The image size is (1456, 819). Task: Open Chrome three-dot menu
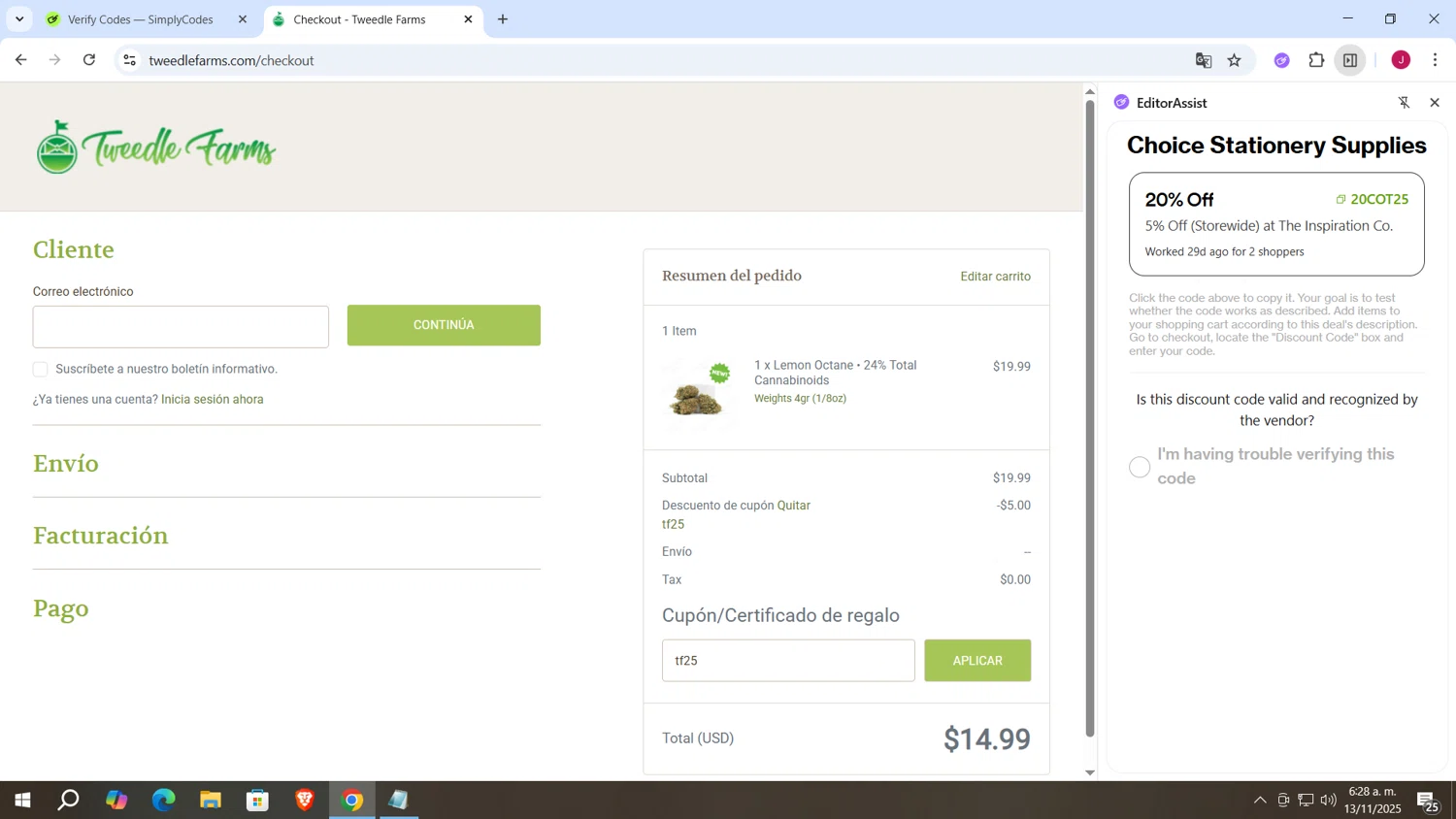tap(1435, 60)
